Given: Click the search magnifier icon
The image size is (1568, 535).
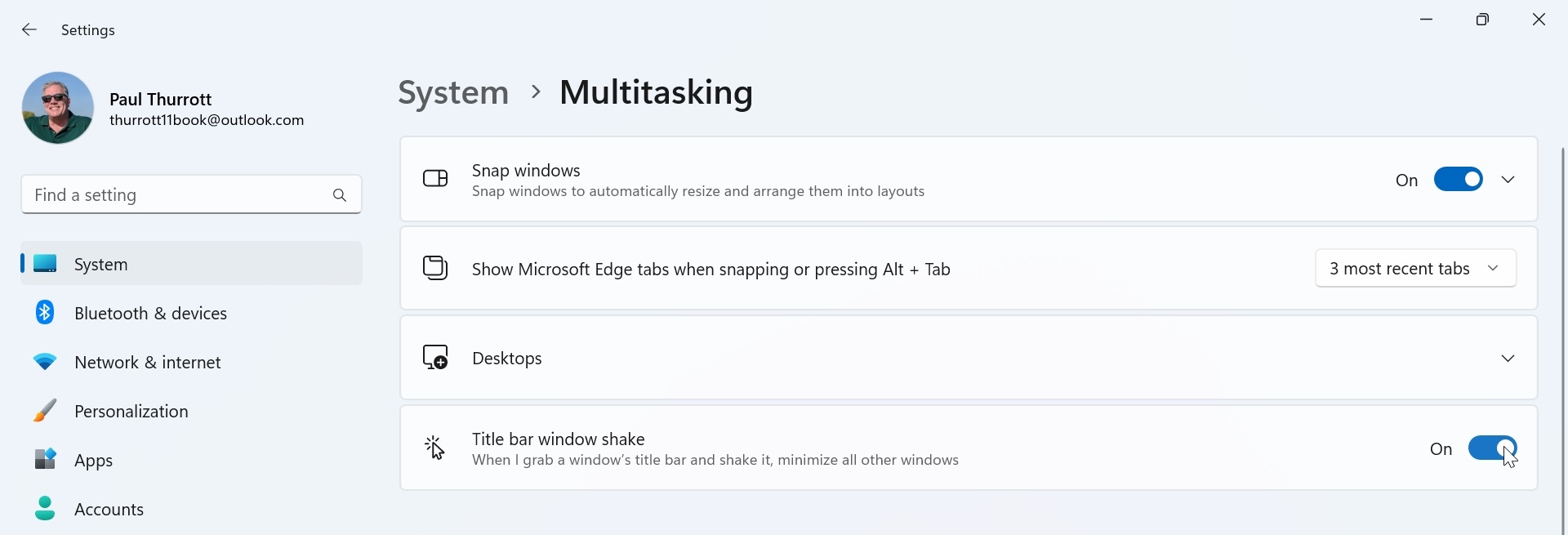Looking at the screenshot, I should pos(340,195).
